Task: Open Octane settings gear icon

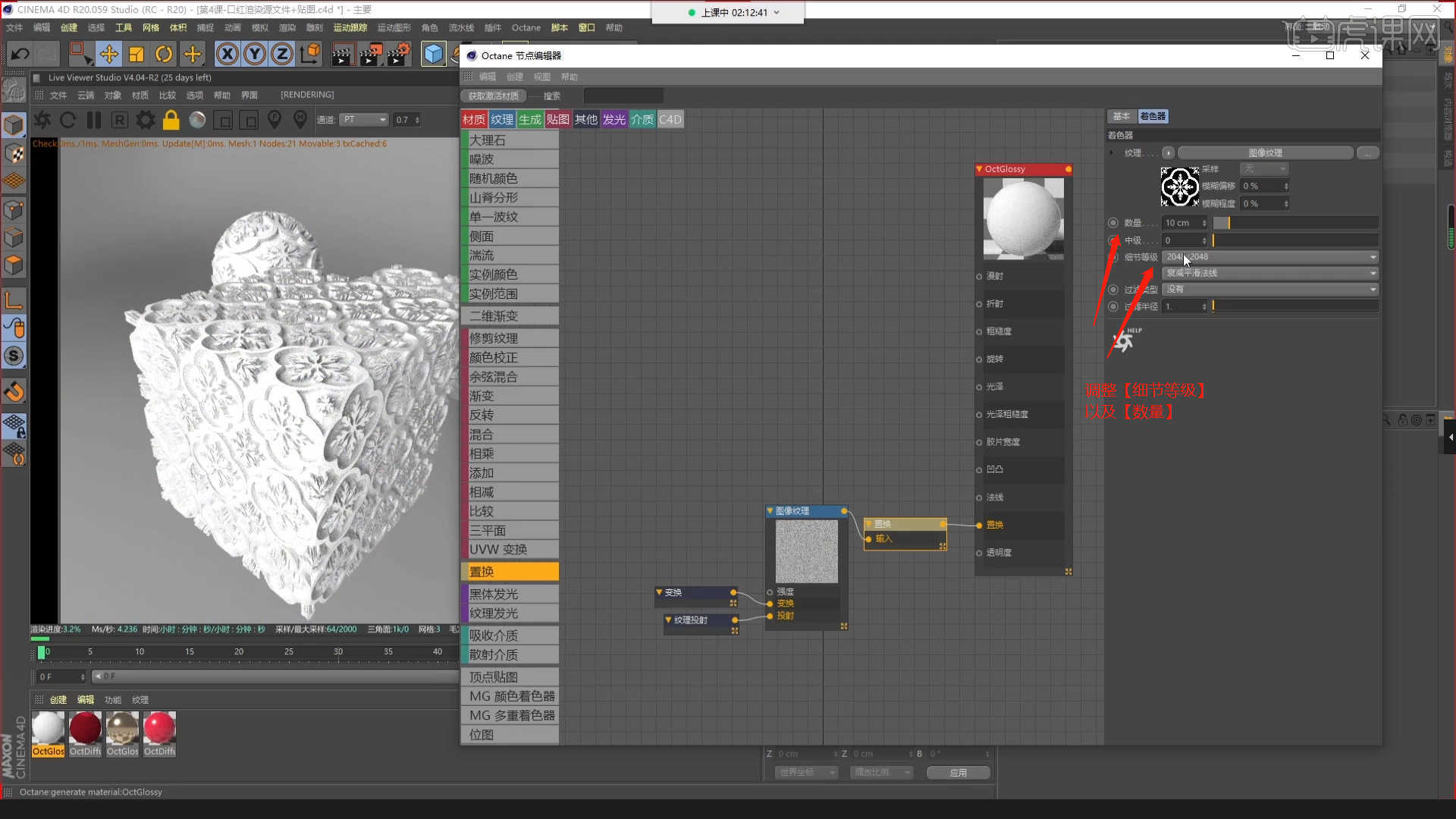Action: pos(146,120)
